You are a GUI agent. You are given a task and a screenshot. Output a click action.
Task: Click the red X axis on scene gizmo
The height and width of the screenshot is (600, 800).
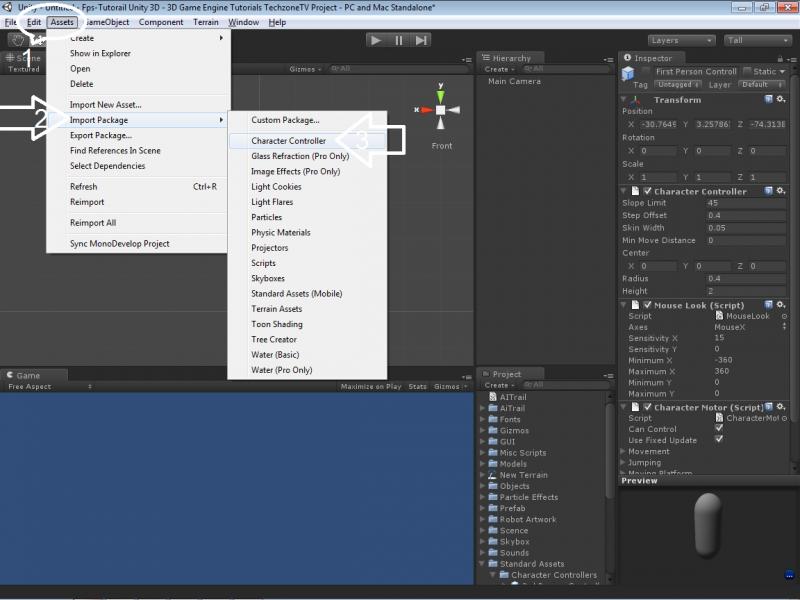(426, 110)
